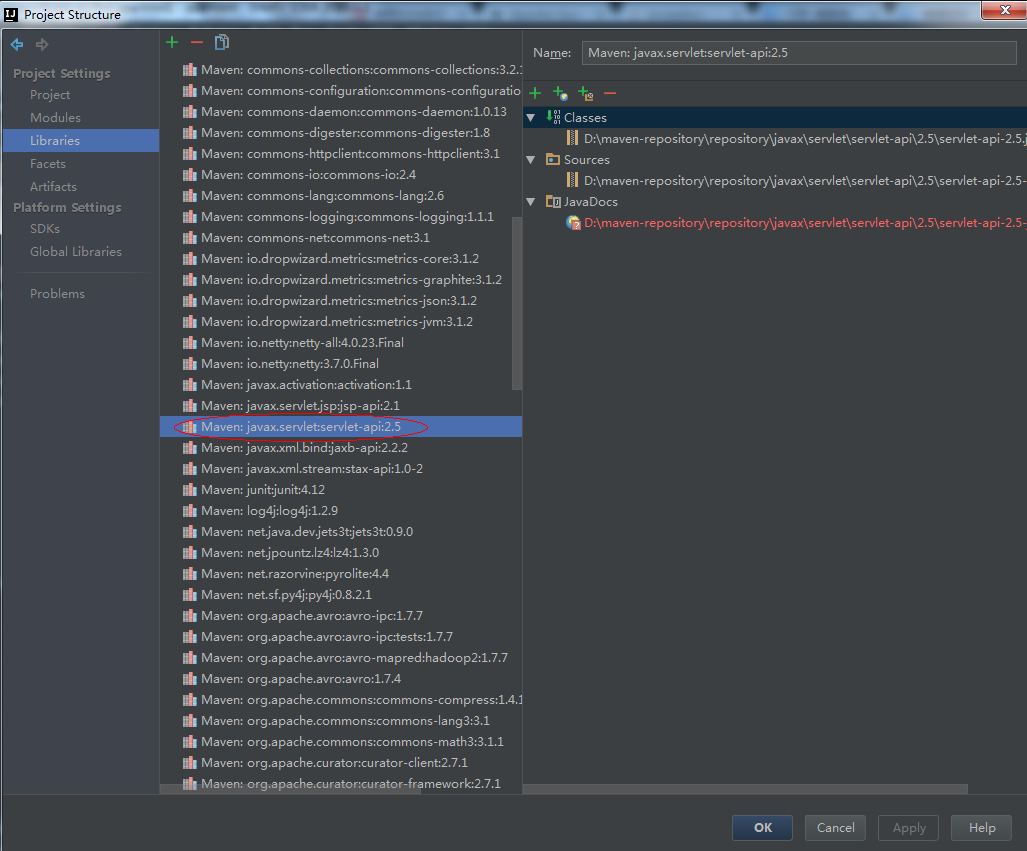Image resolution: width=1027 pixels, height=851 pixels.
Task: Select the red JavaDocs jar path entry
Action: coord(804,223)
